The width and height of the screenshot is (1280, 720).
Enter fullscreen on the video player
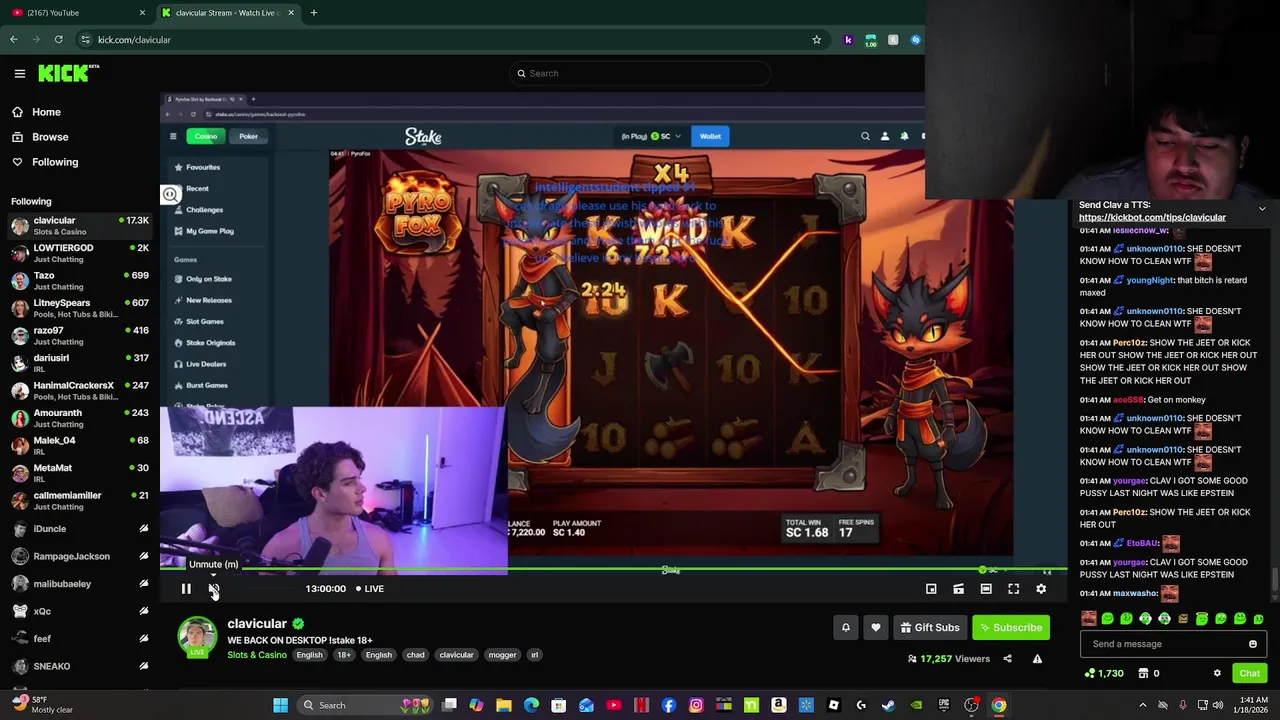click(1013, 589)
